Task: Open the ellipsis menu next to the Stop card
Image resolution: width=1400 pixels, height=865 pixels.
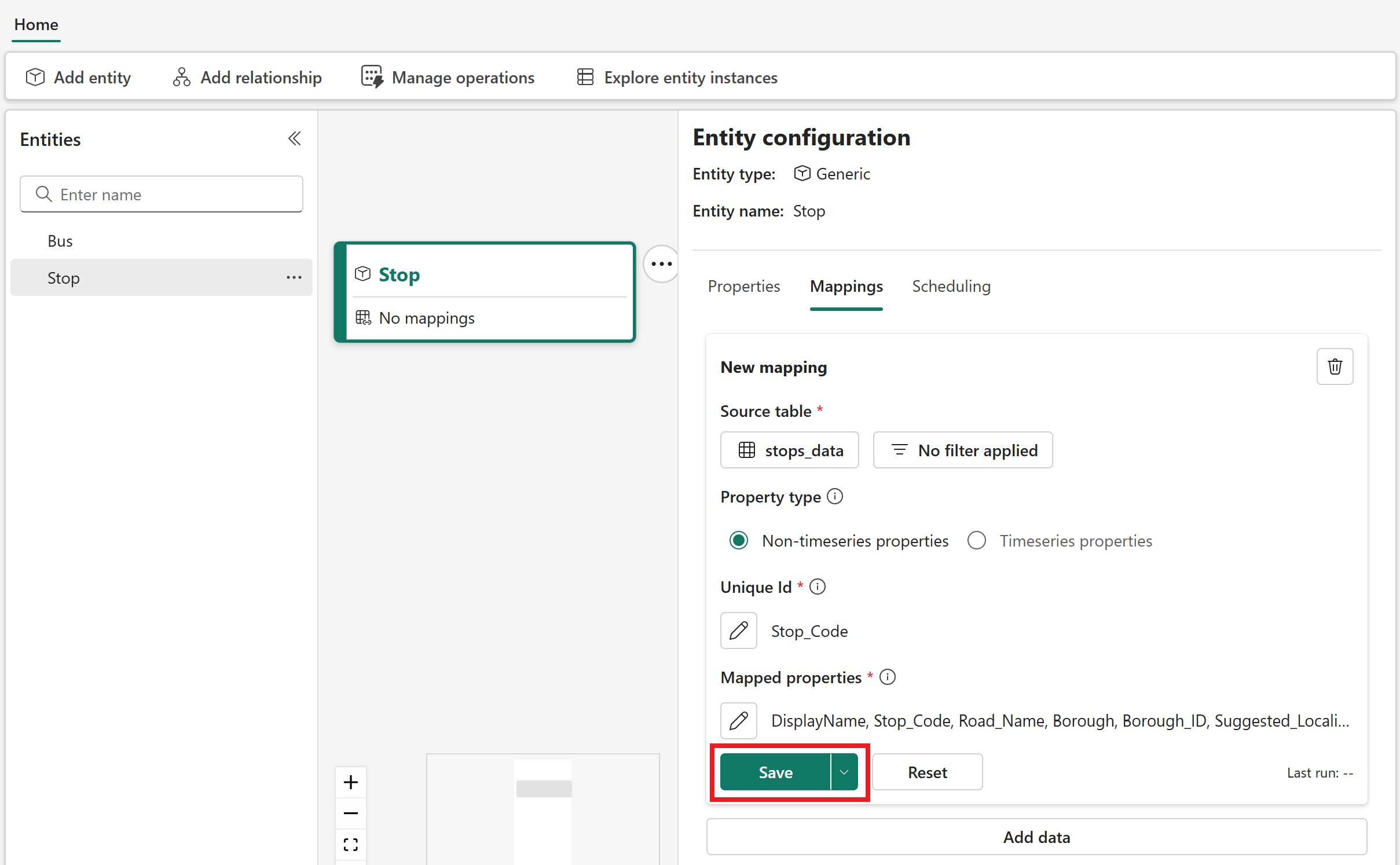Action: (x=661, y=264)
